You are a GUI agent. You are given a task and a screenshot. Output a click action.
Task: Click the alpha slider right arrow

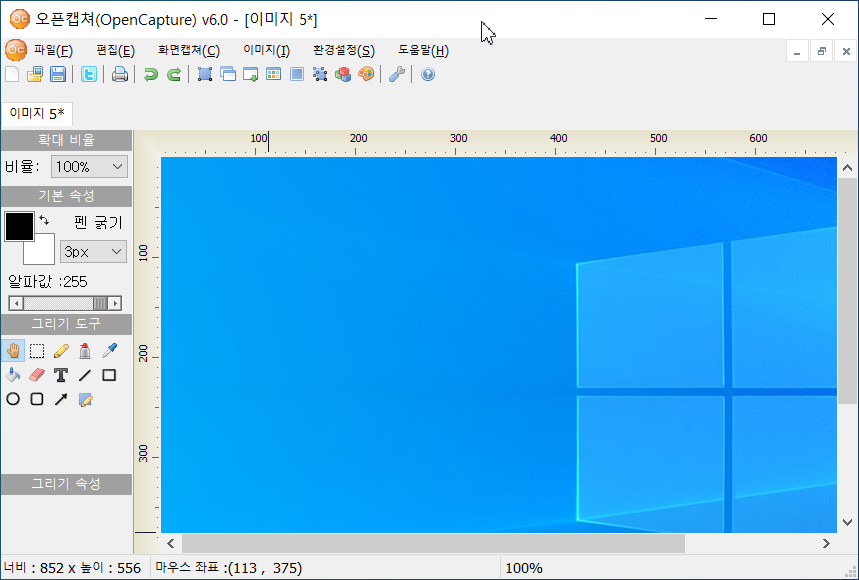(x=114, y=303)
